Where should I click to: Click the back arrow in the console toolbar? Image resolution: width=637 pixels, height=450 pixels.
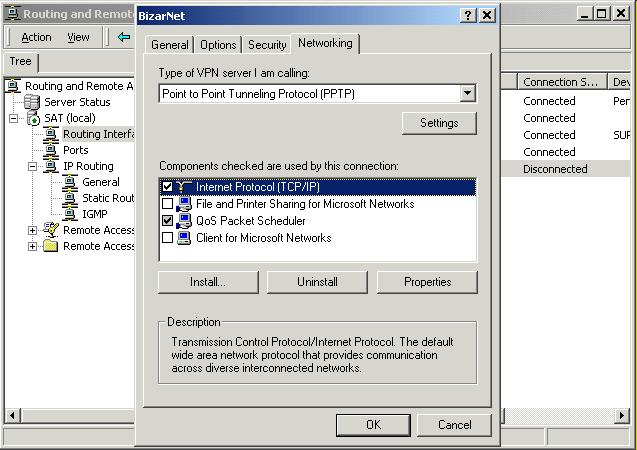pos(124,37)
